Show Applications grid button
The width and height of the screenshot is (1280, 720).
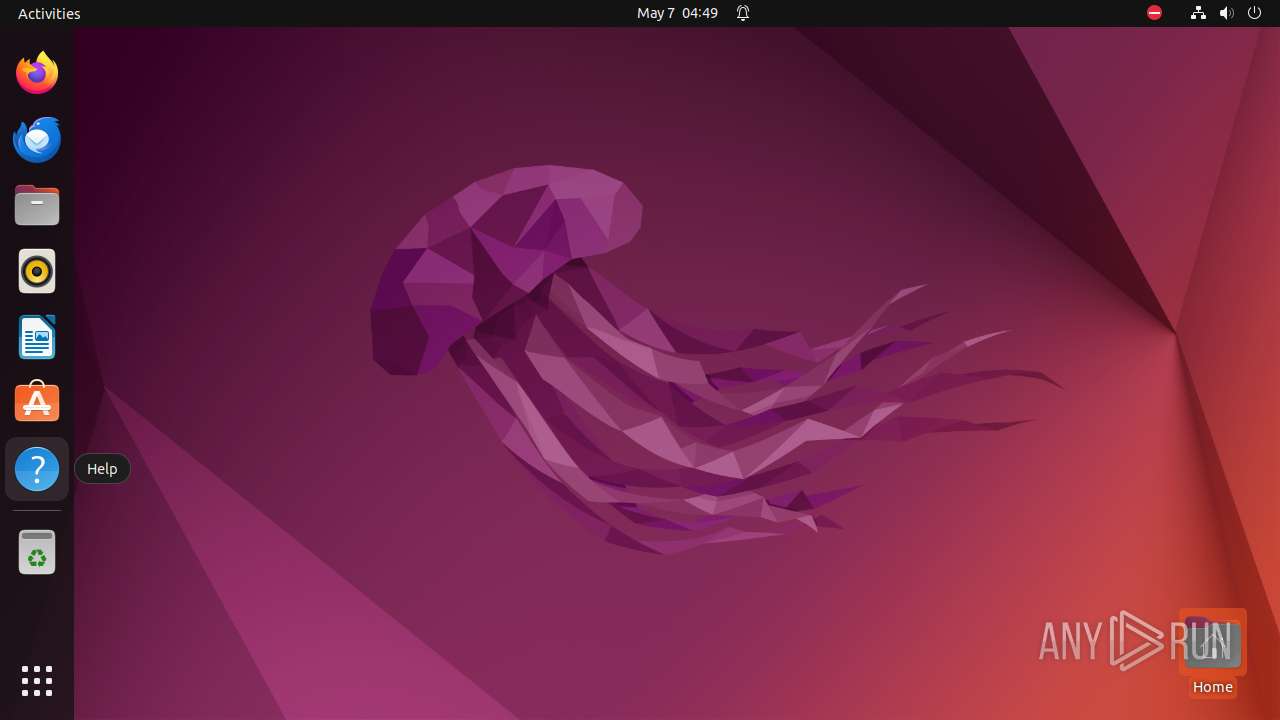click(37, 681)
